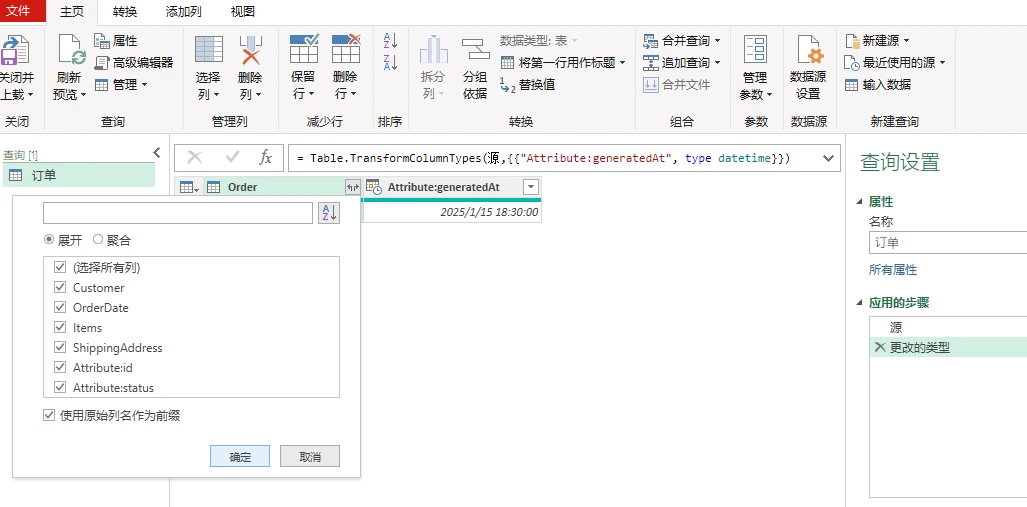Open the 所有属性 link
The image size is (1027, 507).
tap(893, 270)
